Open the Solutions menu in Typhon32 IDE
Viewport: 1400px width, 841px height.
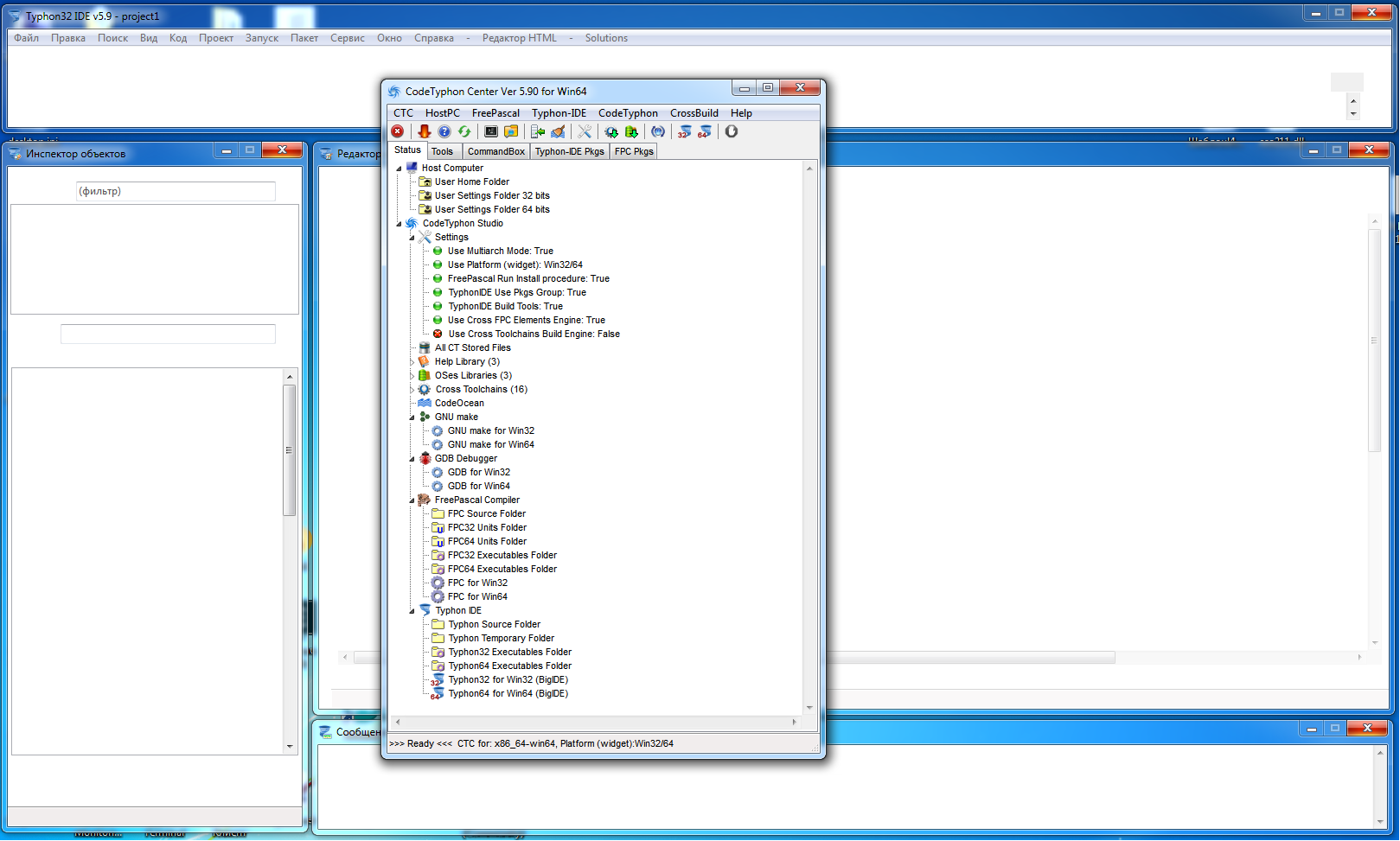coord(606,38)
